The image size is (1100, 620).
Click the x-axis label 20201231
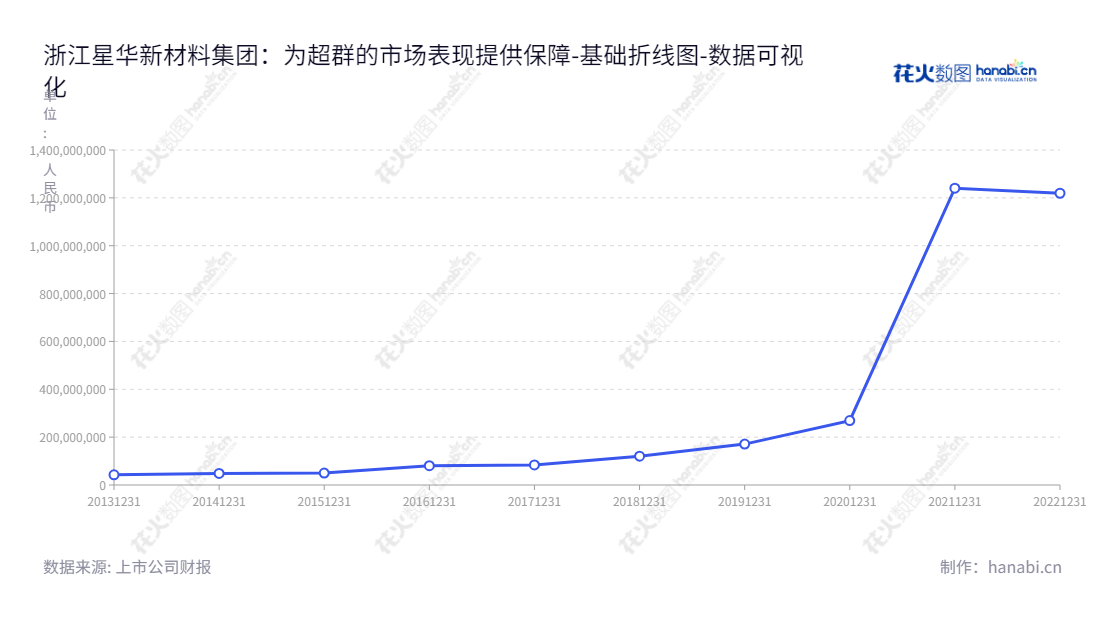(x=850, y=501)
